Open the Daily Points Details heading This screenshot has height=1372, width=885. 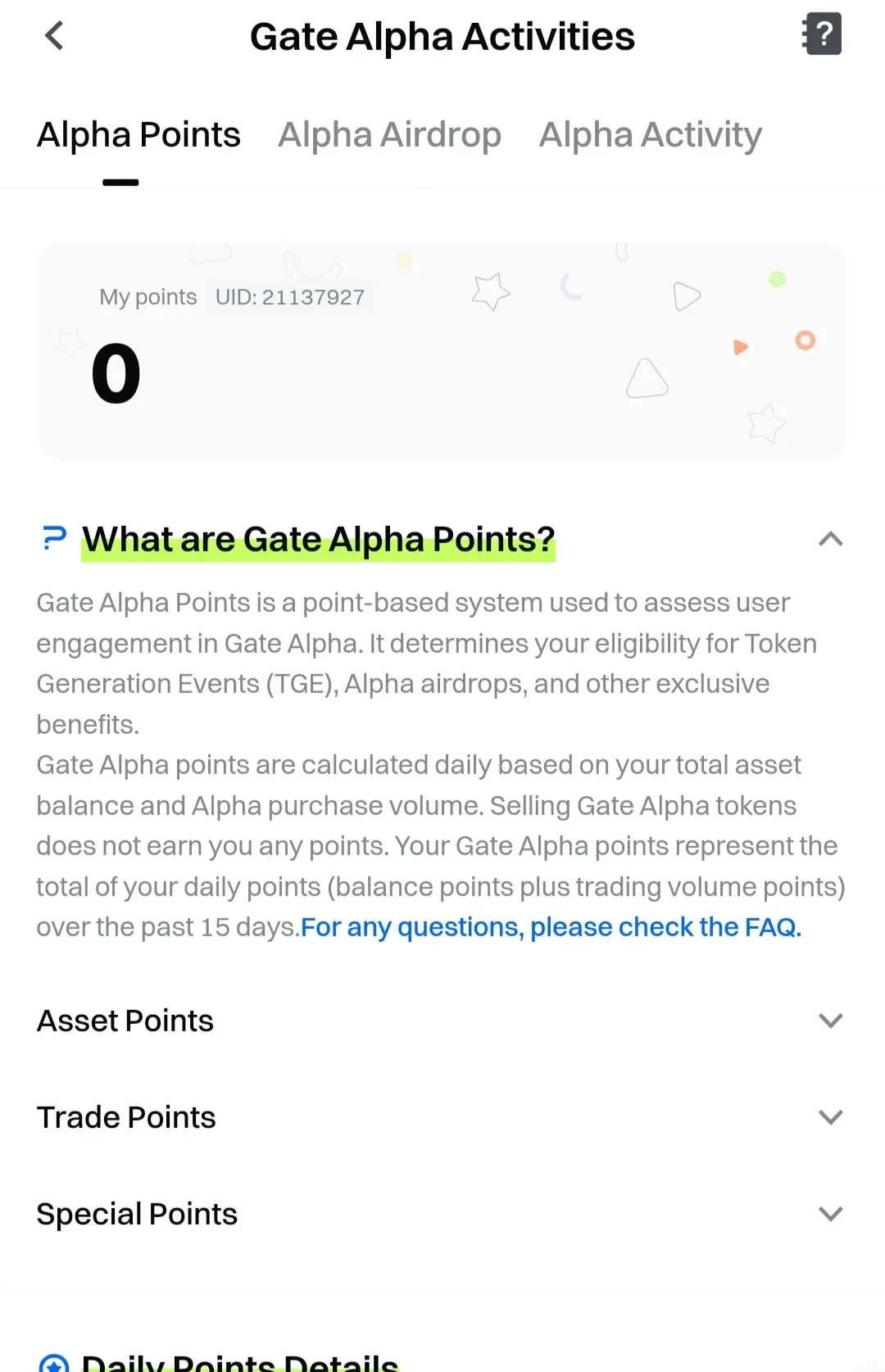point(240,1362)
